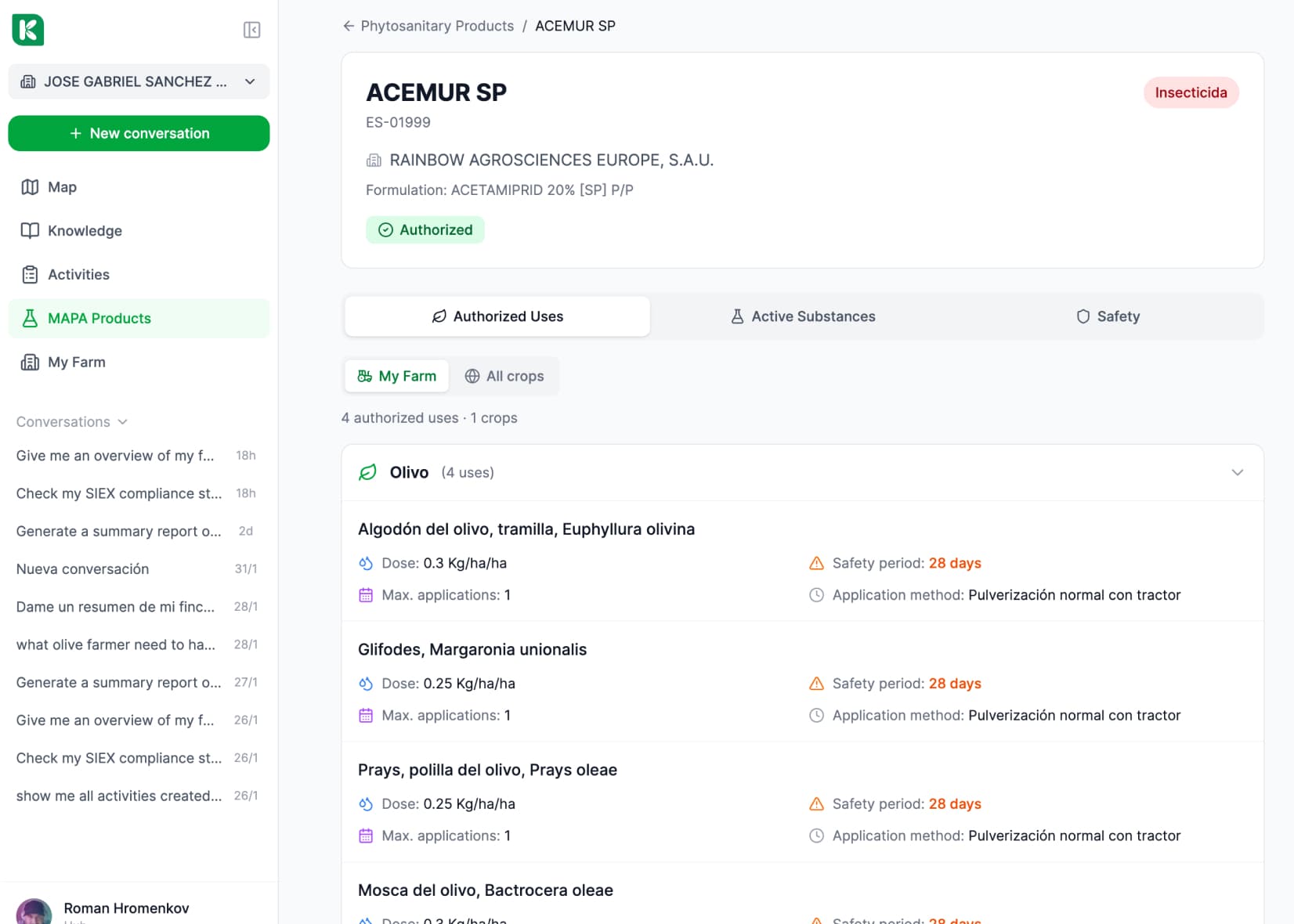Open conversation 'Check my SIEX compliance st...'
1294x924 pixels.
coord(119,493)
